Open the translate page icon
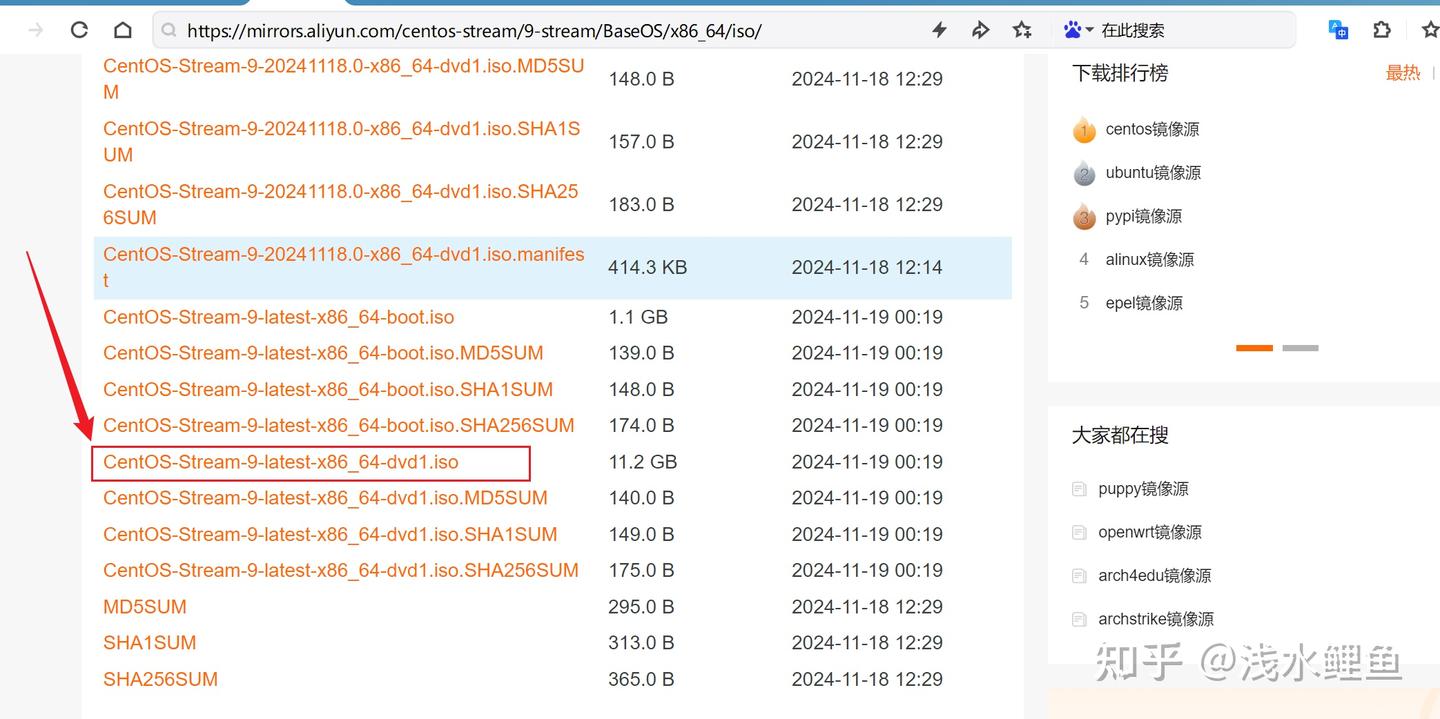The height and width of the screenshot is (719, 1440). pos(1337,29)
